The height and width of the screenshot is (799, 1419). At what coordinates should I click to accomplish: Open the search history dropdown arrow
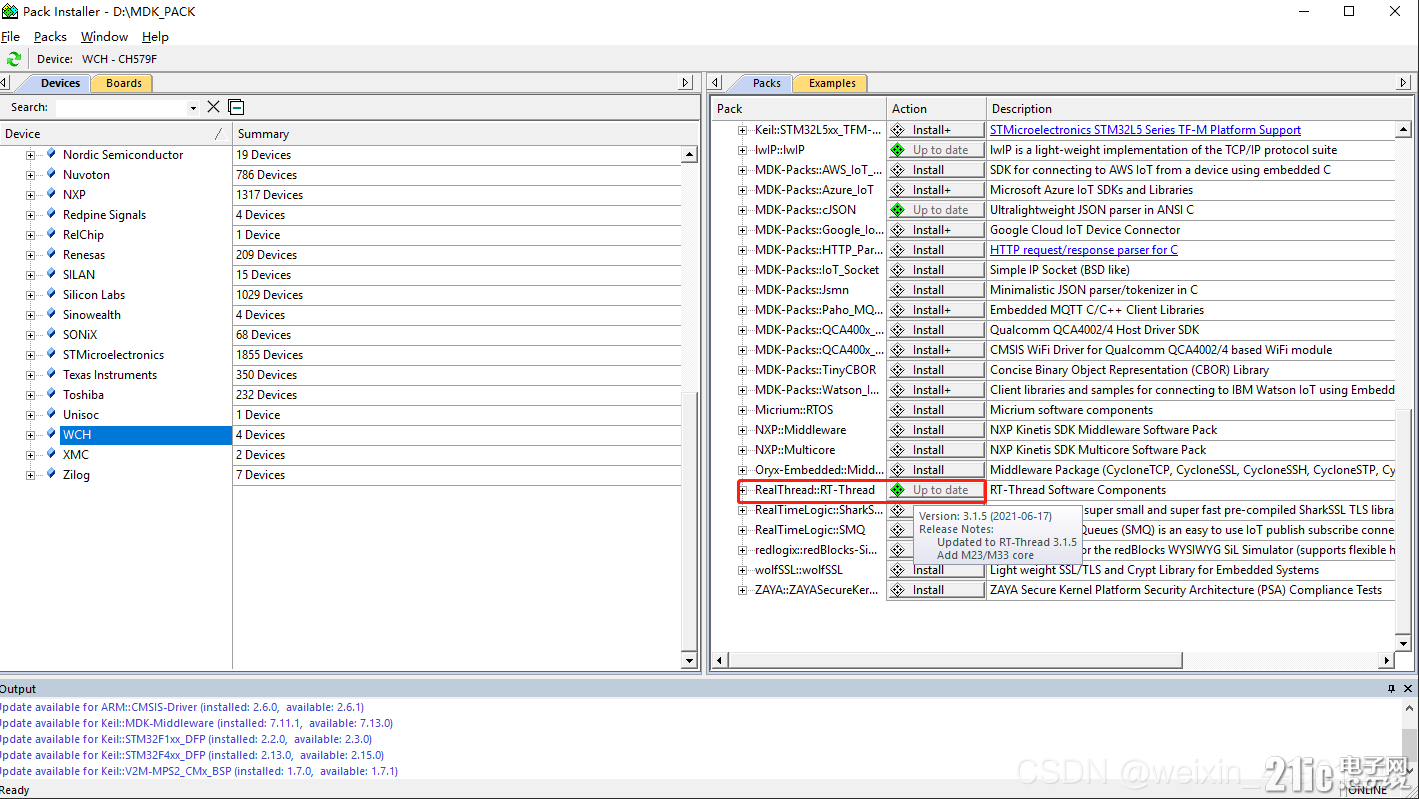193,108
